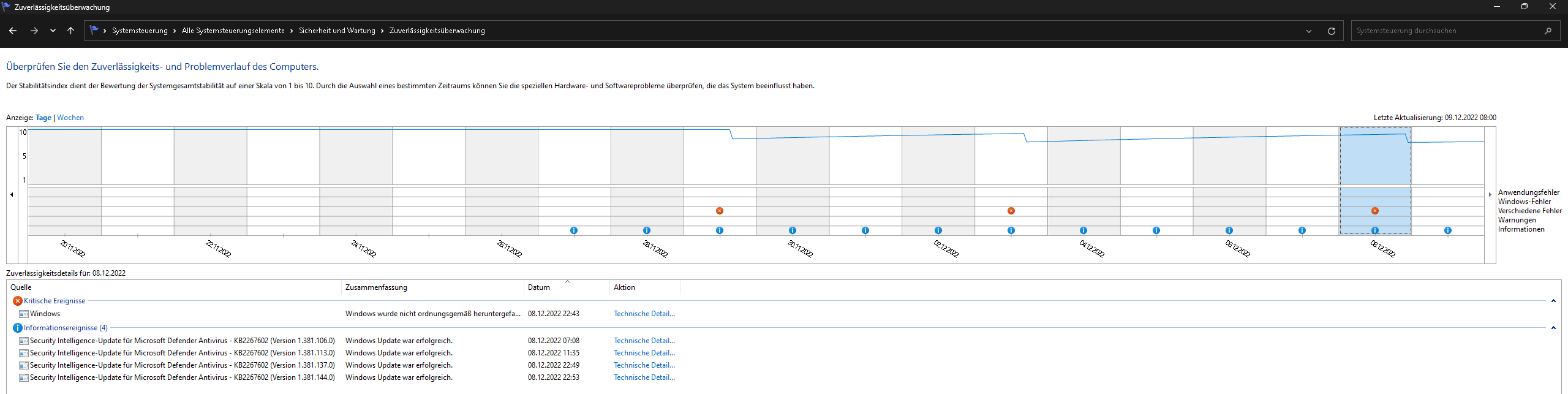1568x394 pixels.
Task: Collapse the Informationsereignisse group
Action: [1553, 328]
